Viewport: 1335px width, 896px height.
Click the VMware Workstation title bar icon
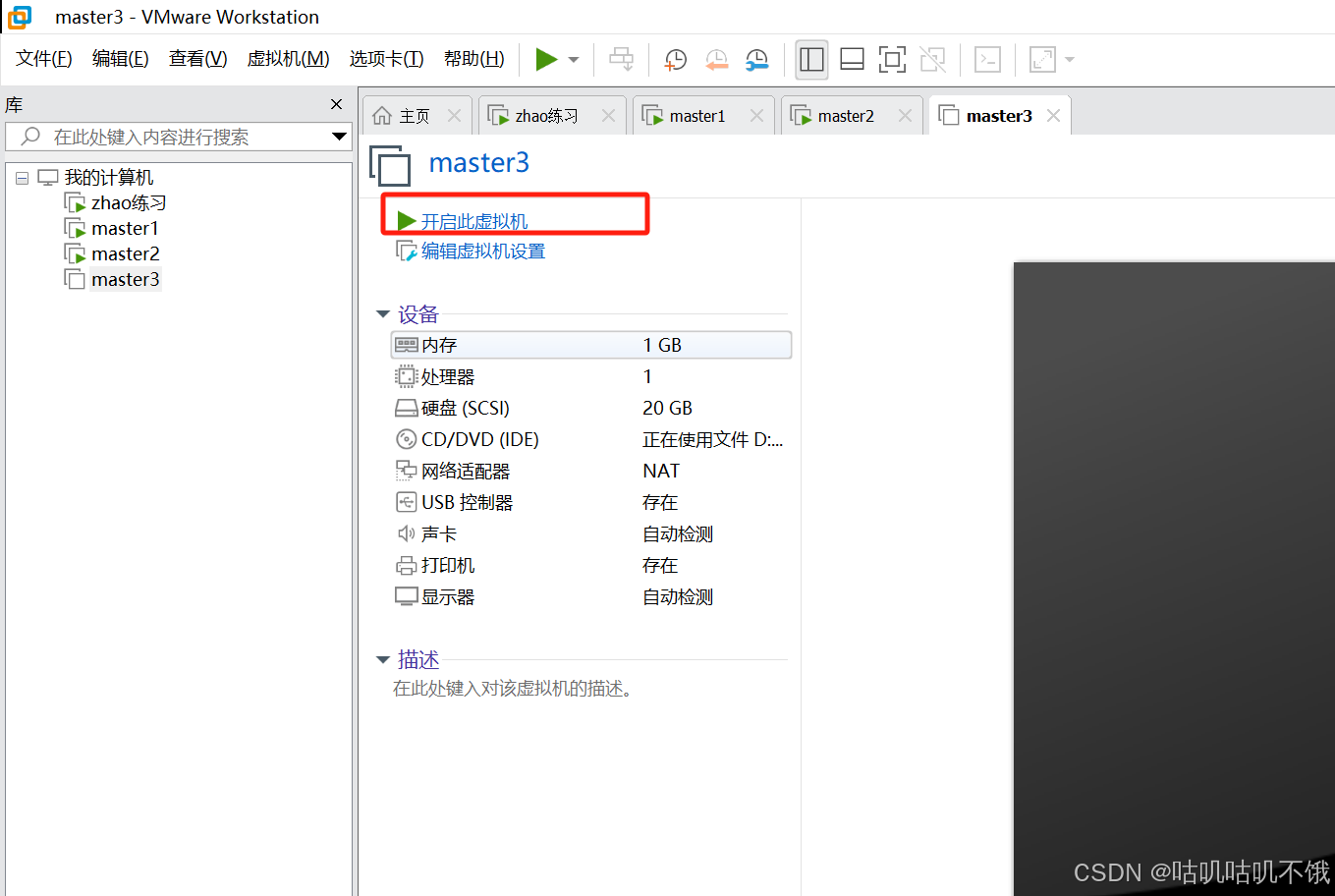point(19,17)
